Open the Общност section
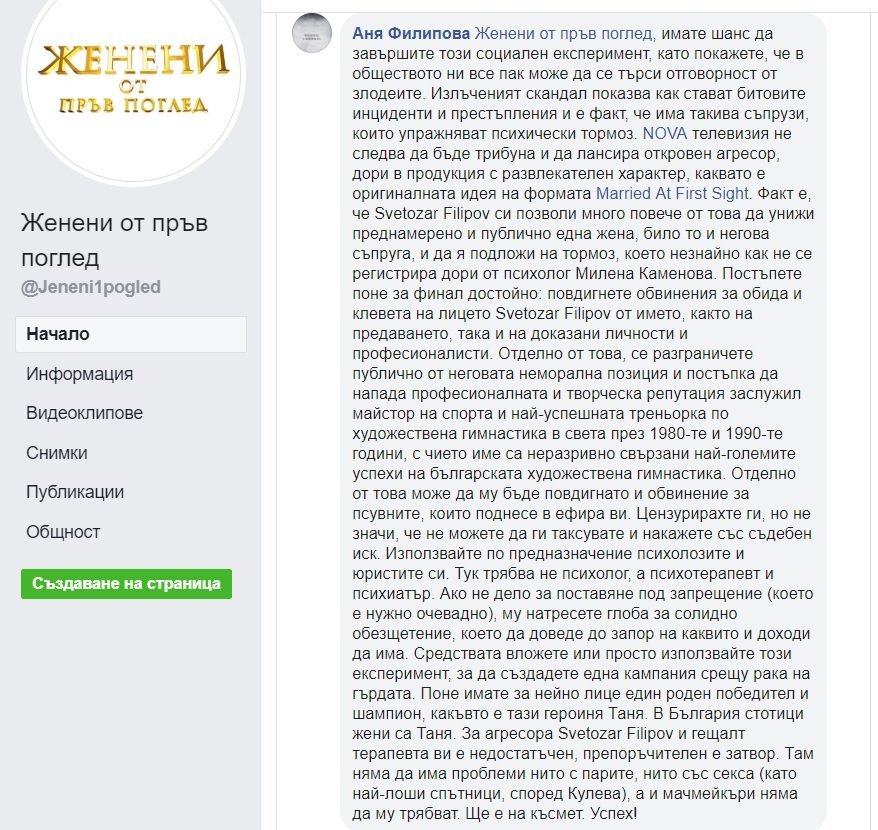The width and height of the screenshot is (878, 830). [x=63, y=532]
